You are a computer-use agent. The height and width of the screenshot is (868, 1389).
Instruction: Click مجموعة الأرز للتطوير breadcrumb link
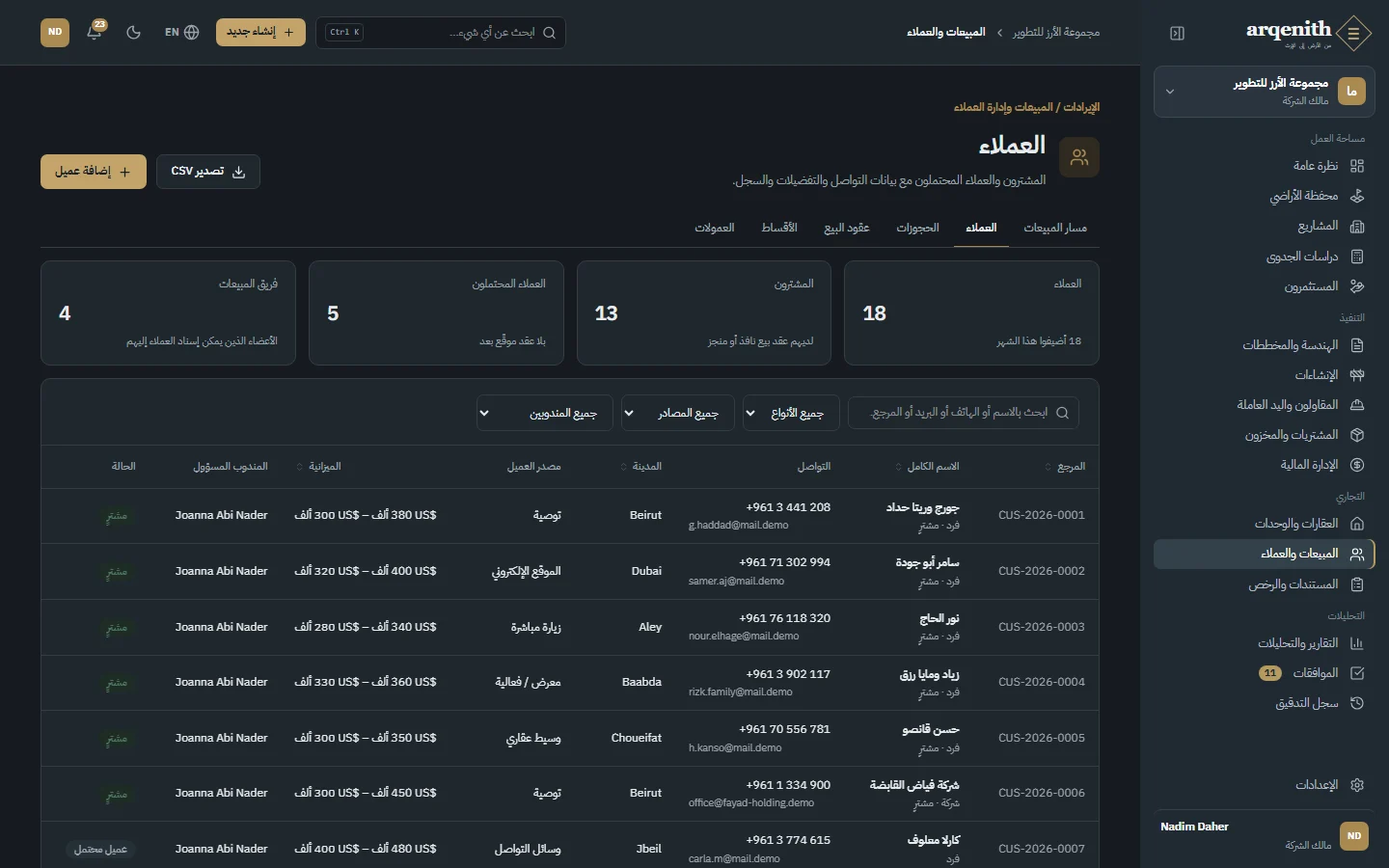coord(1056,33)
